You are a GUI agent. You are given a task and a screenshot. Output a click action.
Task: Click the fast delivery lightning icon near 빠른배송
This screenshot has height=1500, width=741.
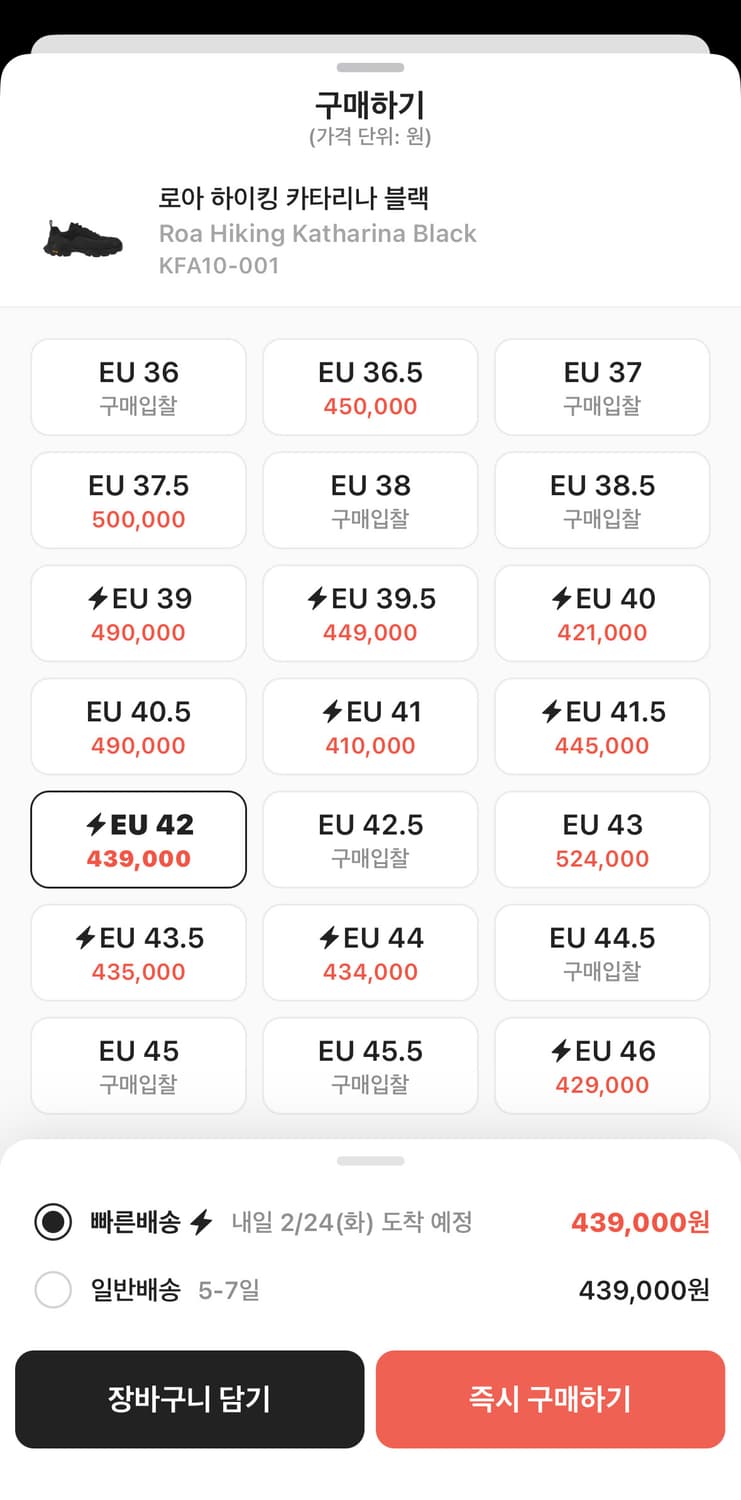coord(201,1222)
